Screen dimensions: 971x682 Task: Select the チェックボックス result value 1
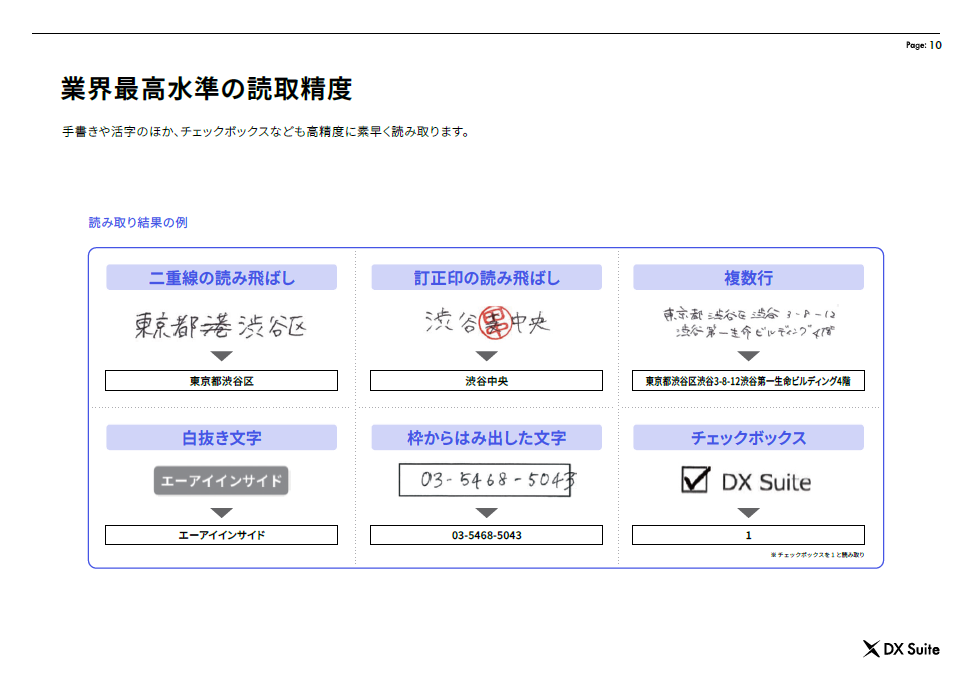pyautogui.click(x=748, y=533)
